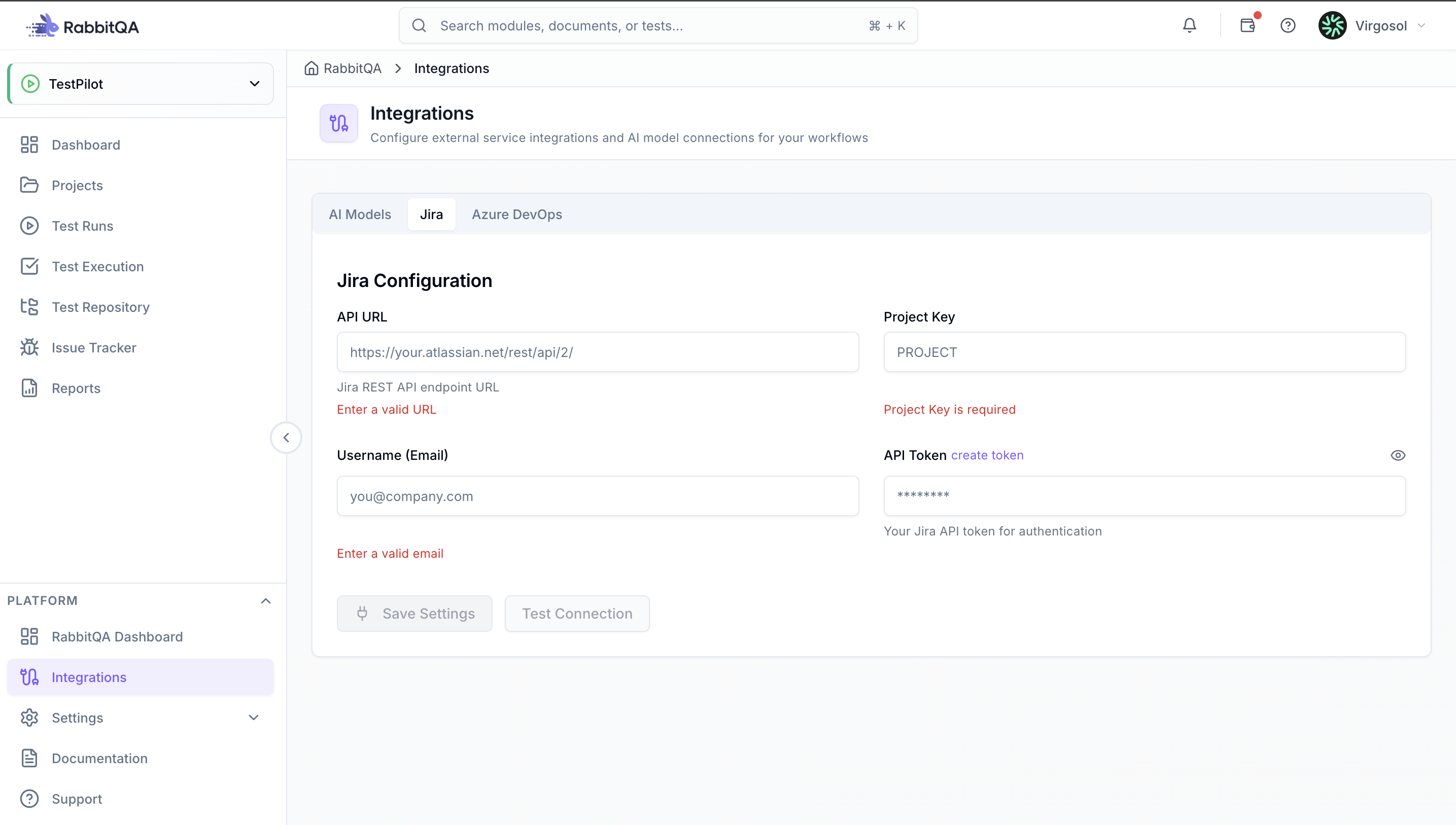
Task: Open the notifications bell
Action: coord(1190,25)
